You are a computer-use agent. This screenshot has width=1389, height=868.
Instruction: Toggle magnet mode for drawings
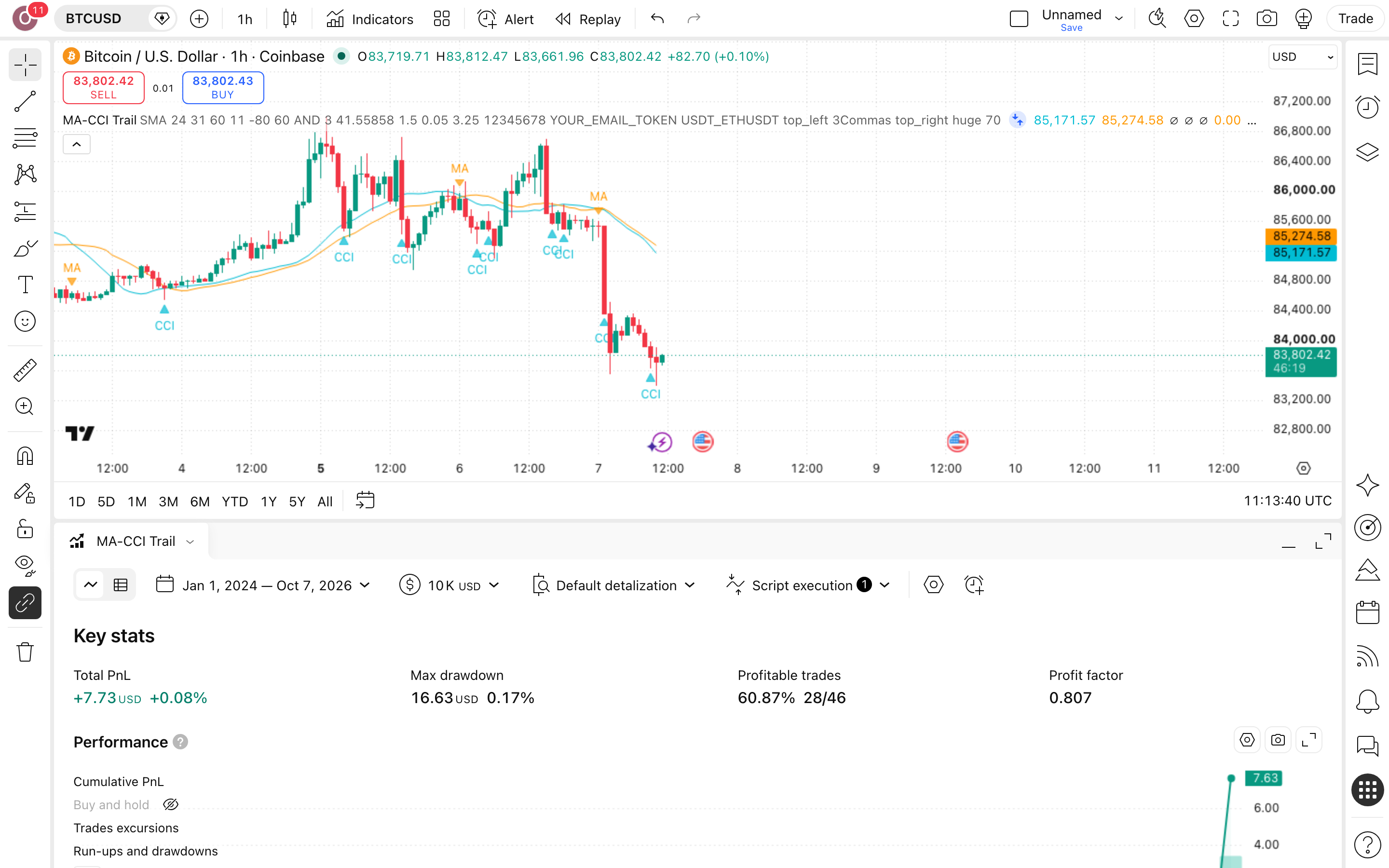click(25, 456)
